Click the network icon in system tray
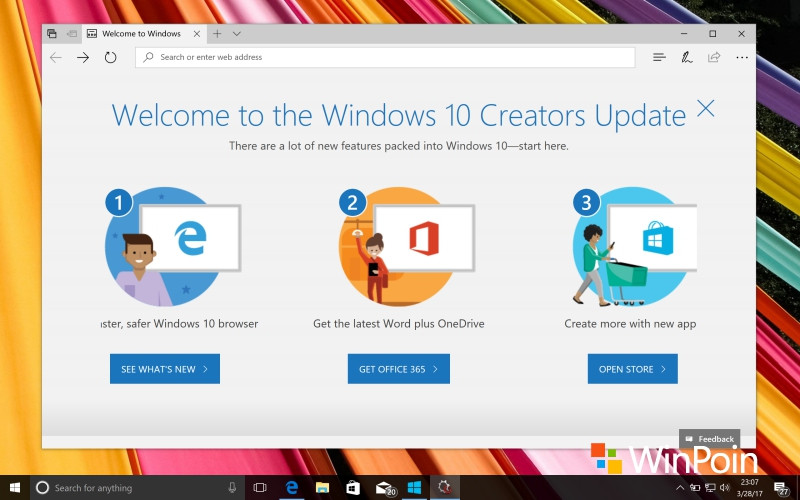This screenshot has height=500, width=800. point(709,488)
